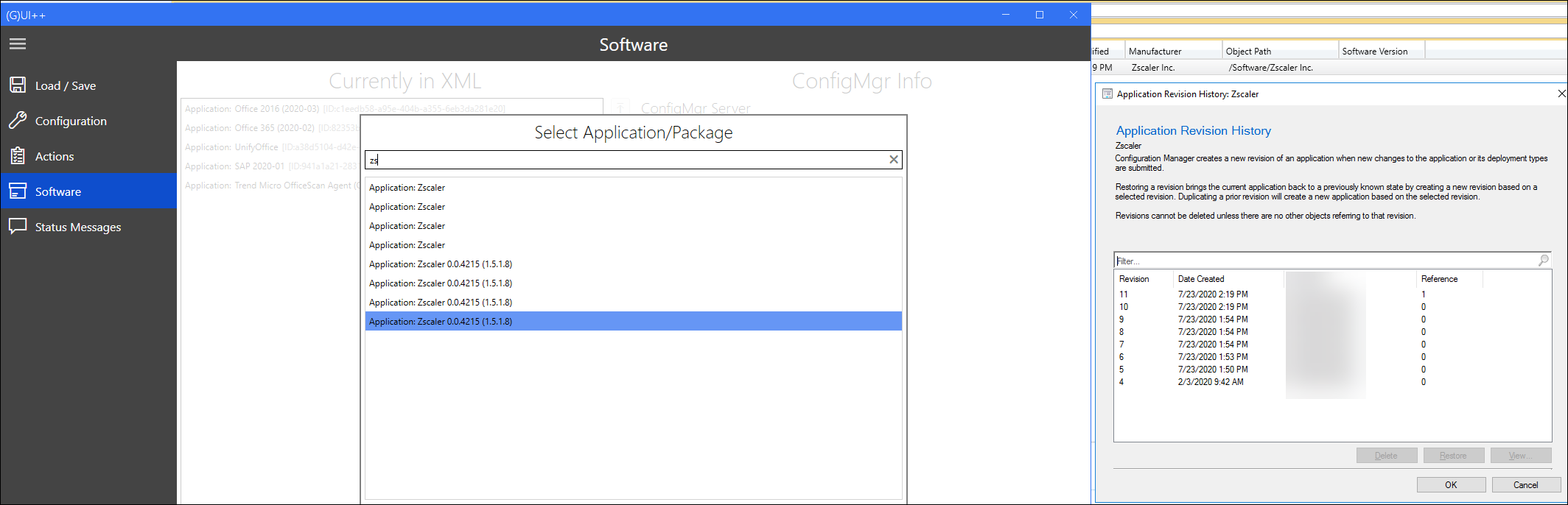The height and width of the screenshot is (505, 1568).
Task: Click the Software Version column header
Action: [1382, 51]
